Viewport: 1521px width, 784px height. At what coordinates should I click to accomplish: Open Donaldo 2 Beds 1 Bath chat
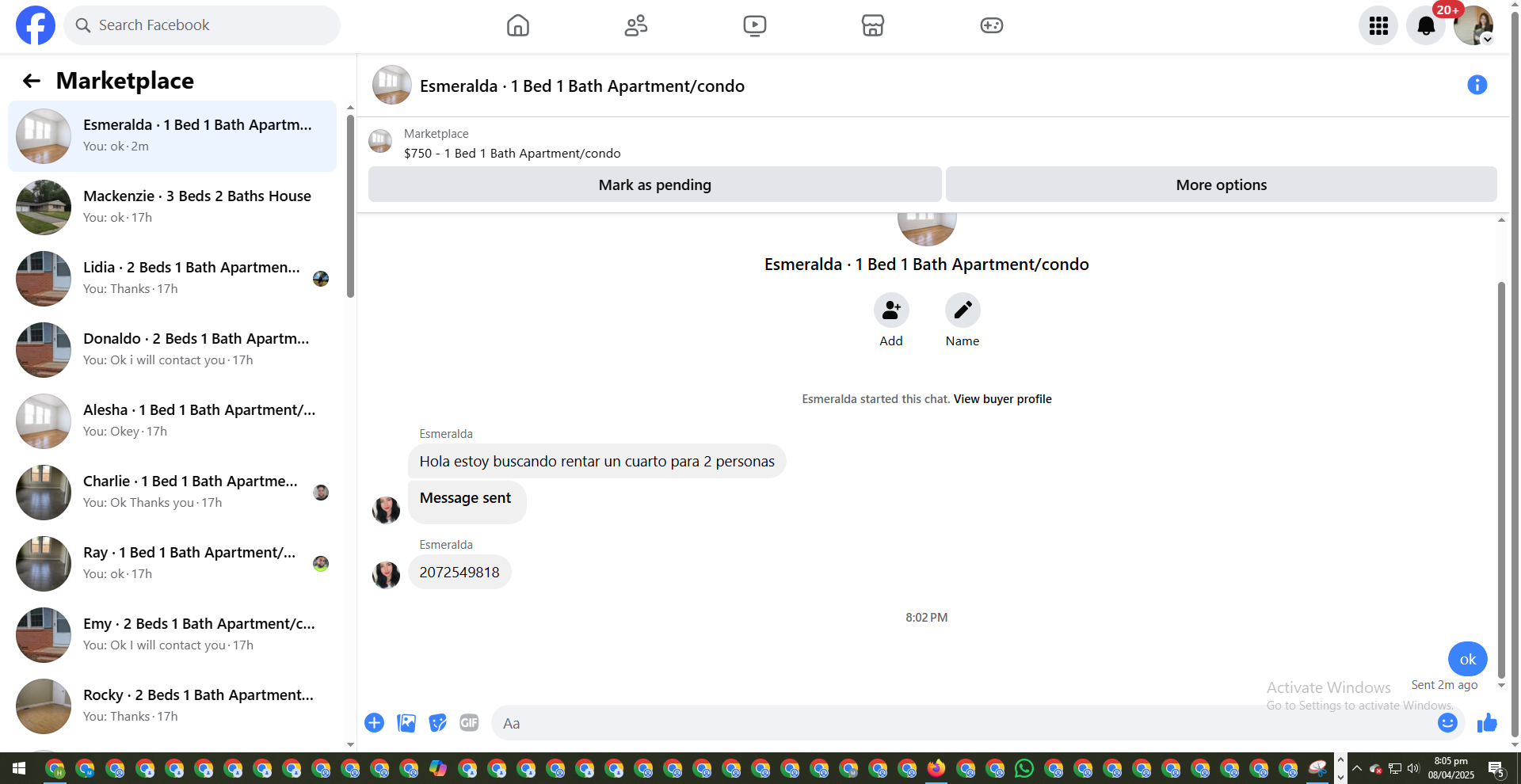172,350
